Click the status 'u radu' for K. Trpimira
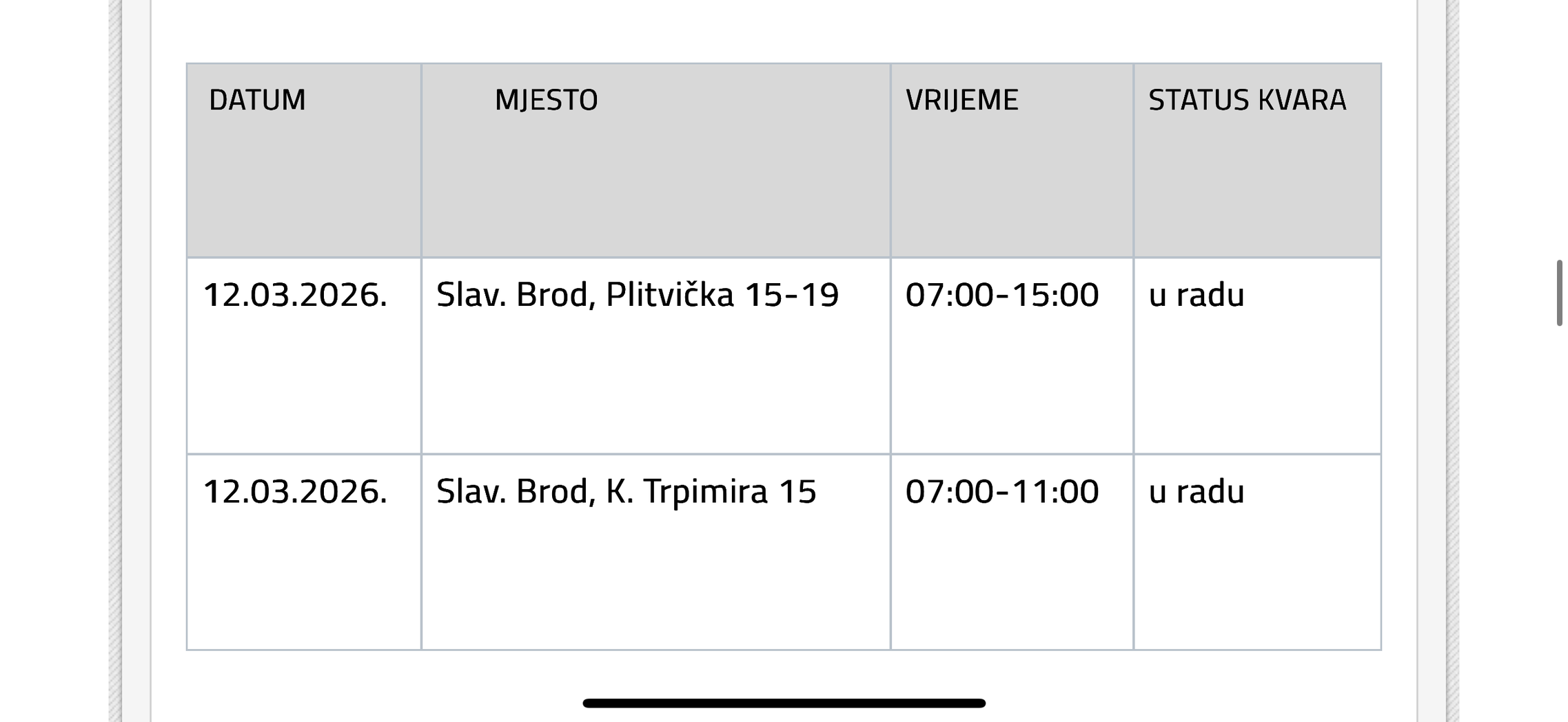This screenshot has height=722, width=1568. (1196, 492)
